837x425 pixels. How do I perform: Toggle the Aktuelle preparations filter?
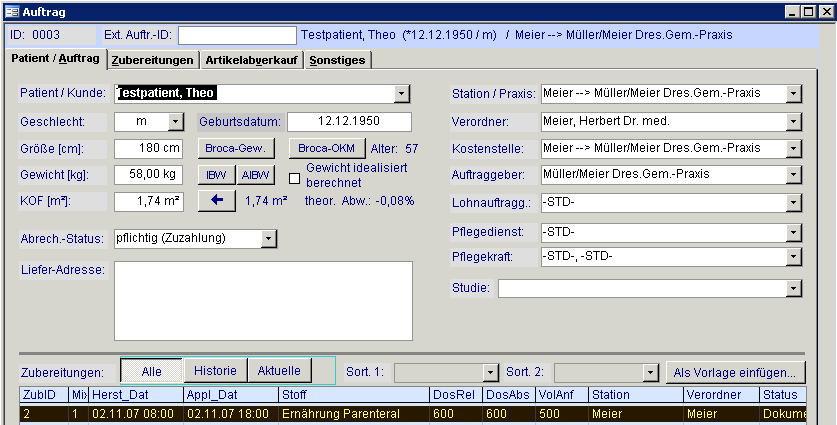pyautogui.click(x=279, y=371)
